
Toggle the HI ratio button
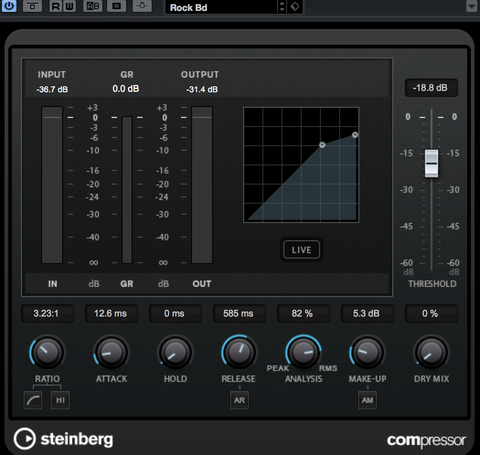tap(60, 400)
